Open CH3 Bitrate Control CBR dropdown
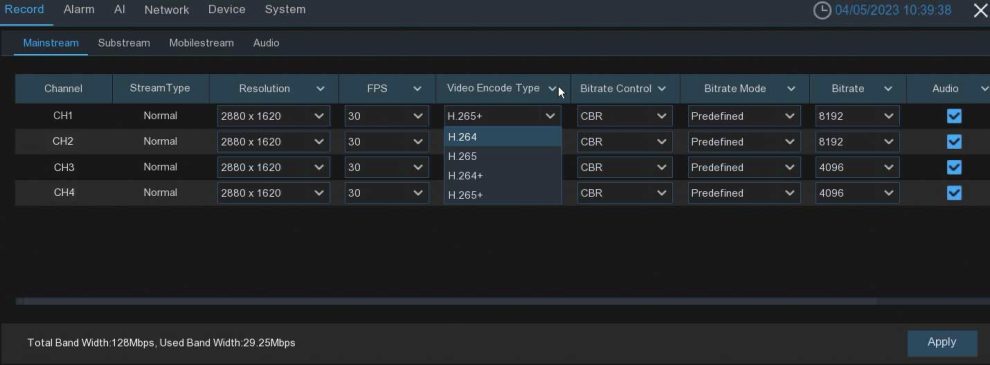 coord(624,167)
